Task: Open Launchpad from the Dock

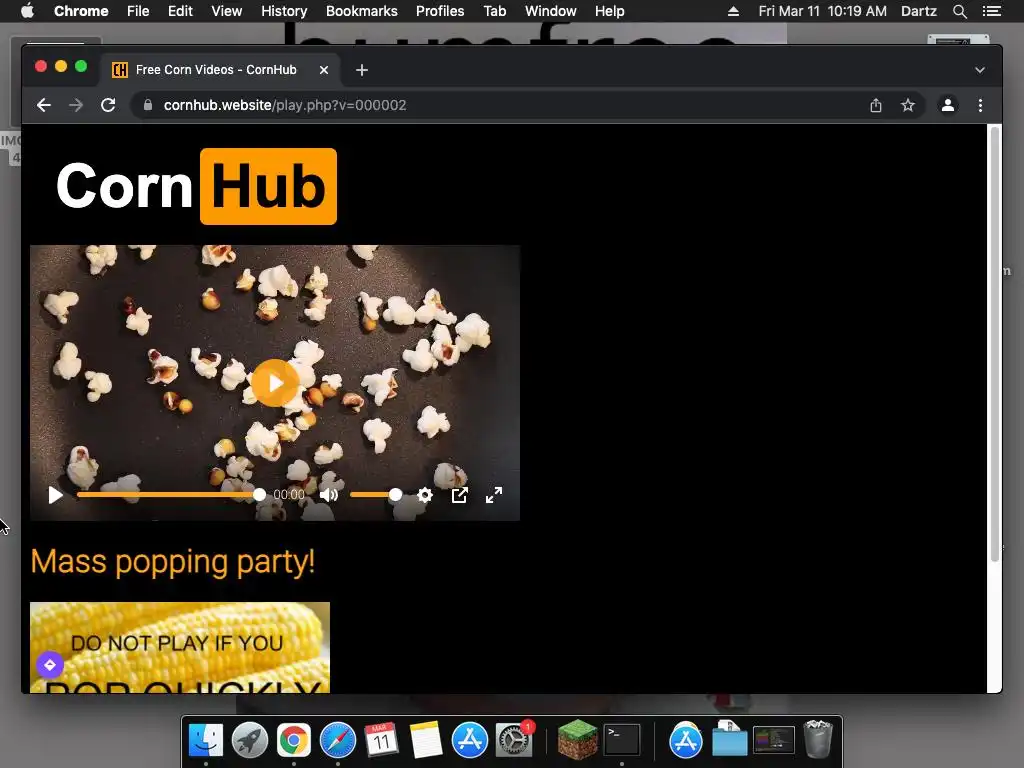Action: point(249,740)
